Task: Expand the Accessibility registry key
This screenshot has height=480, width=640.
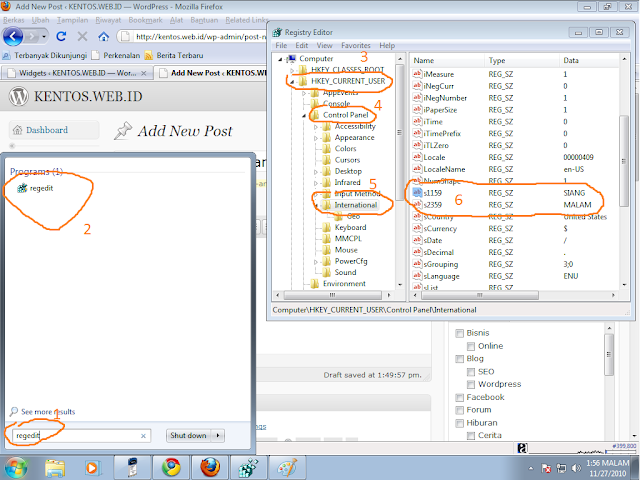Action: click(x=316, y=127)
